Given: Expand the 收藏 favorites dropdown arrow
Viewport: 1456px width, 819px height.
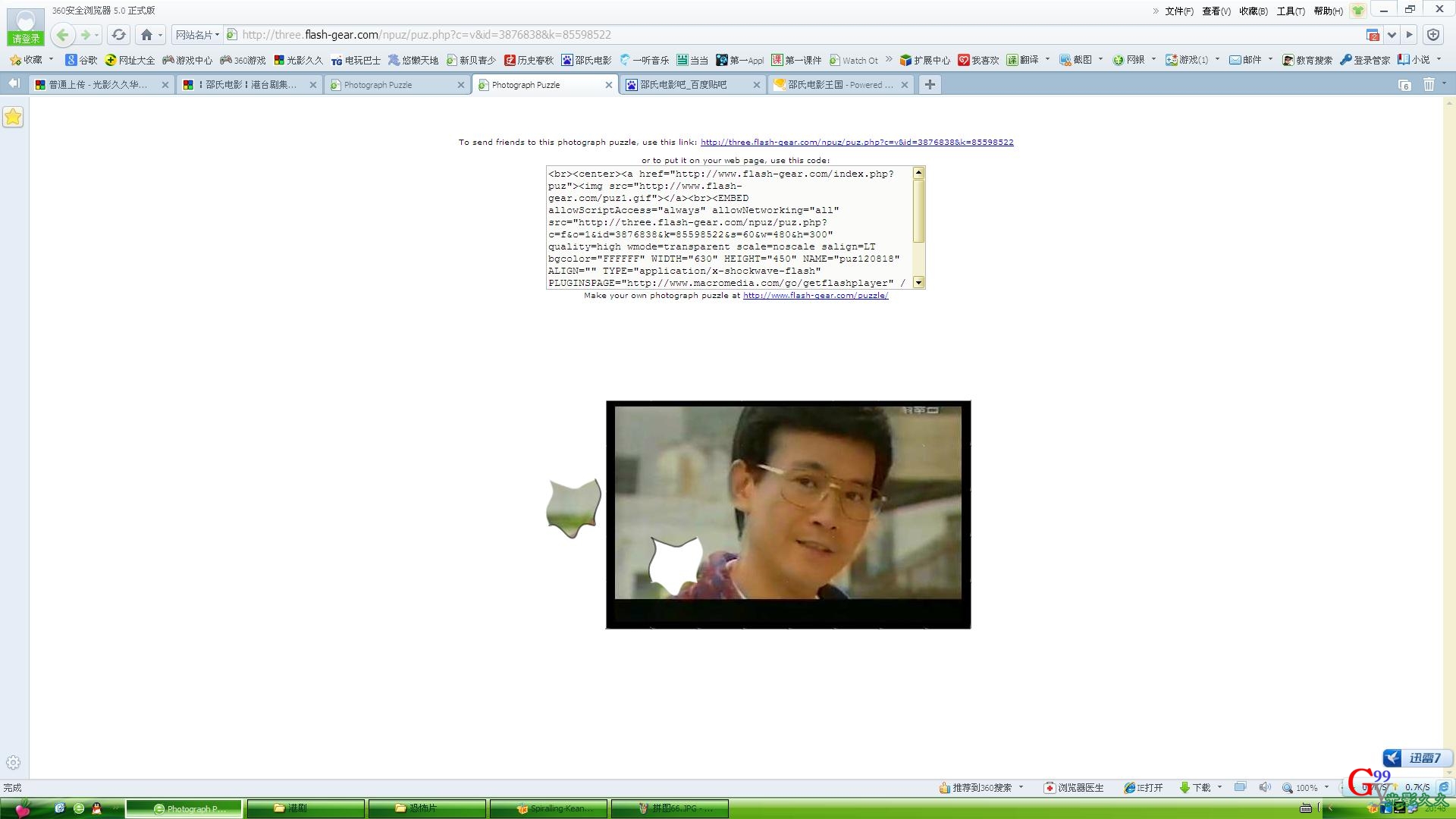Looking at the screenshot, I should click(x=51, y=59).
